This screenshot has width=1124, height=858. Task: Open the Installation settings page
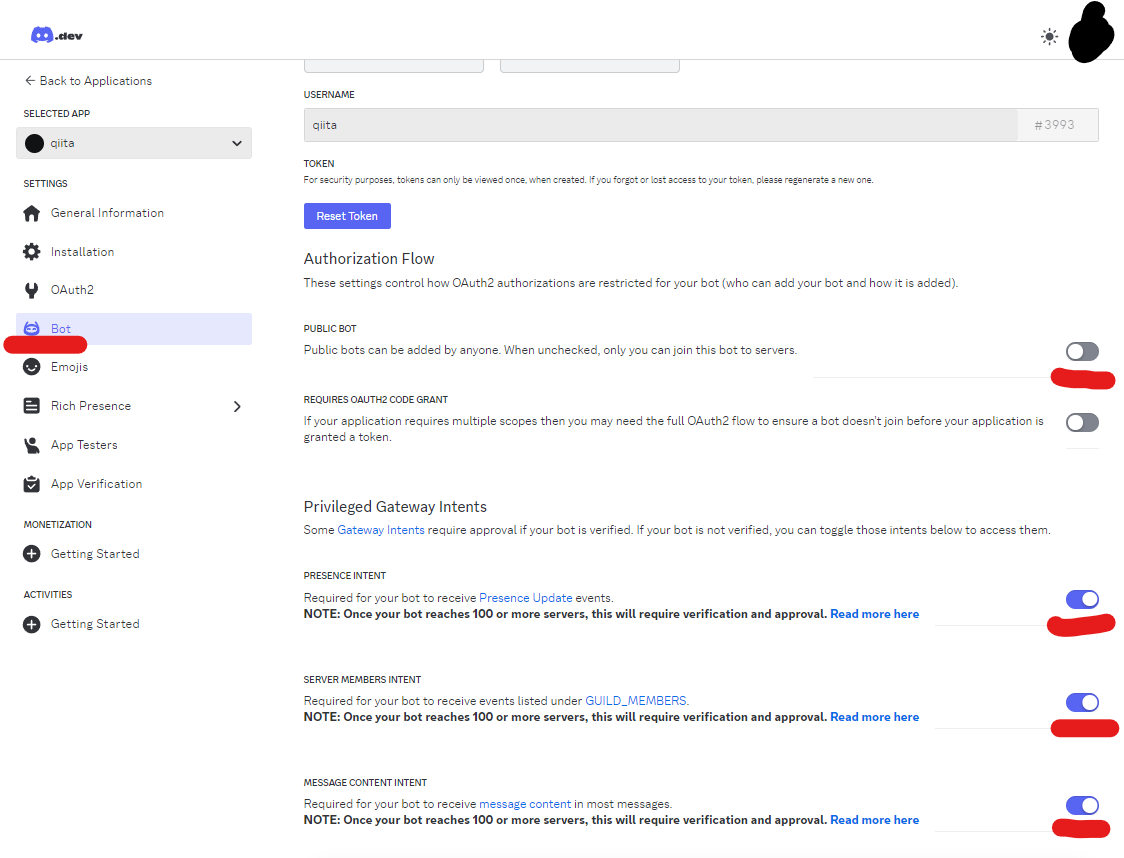82,252
